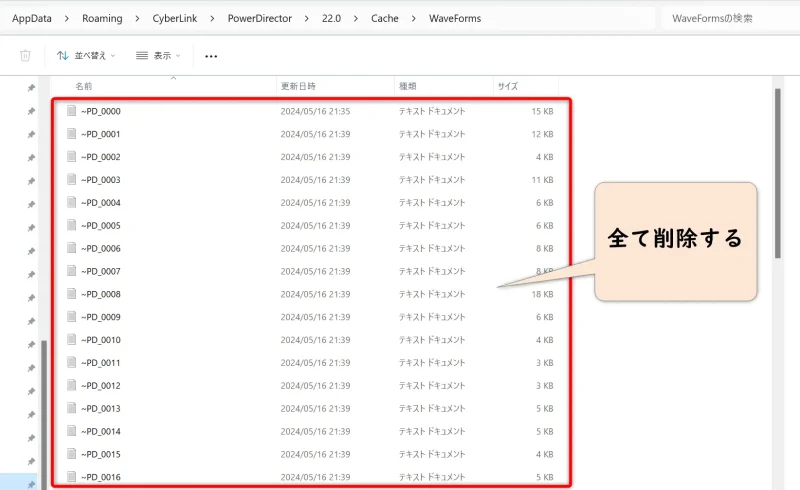This screenshot has width=800, height=490.
Task: Select file name ~PD_0009
Action: [x=101, y=317]
